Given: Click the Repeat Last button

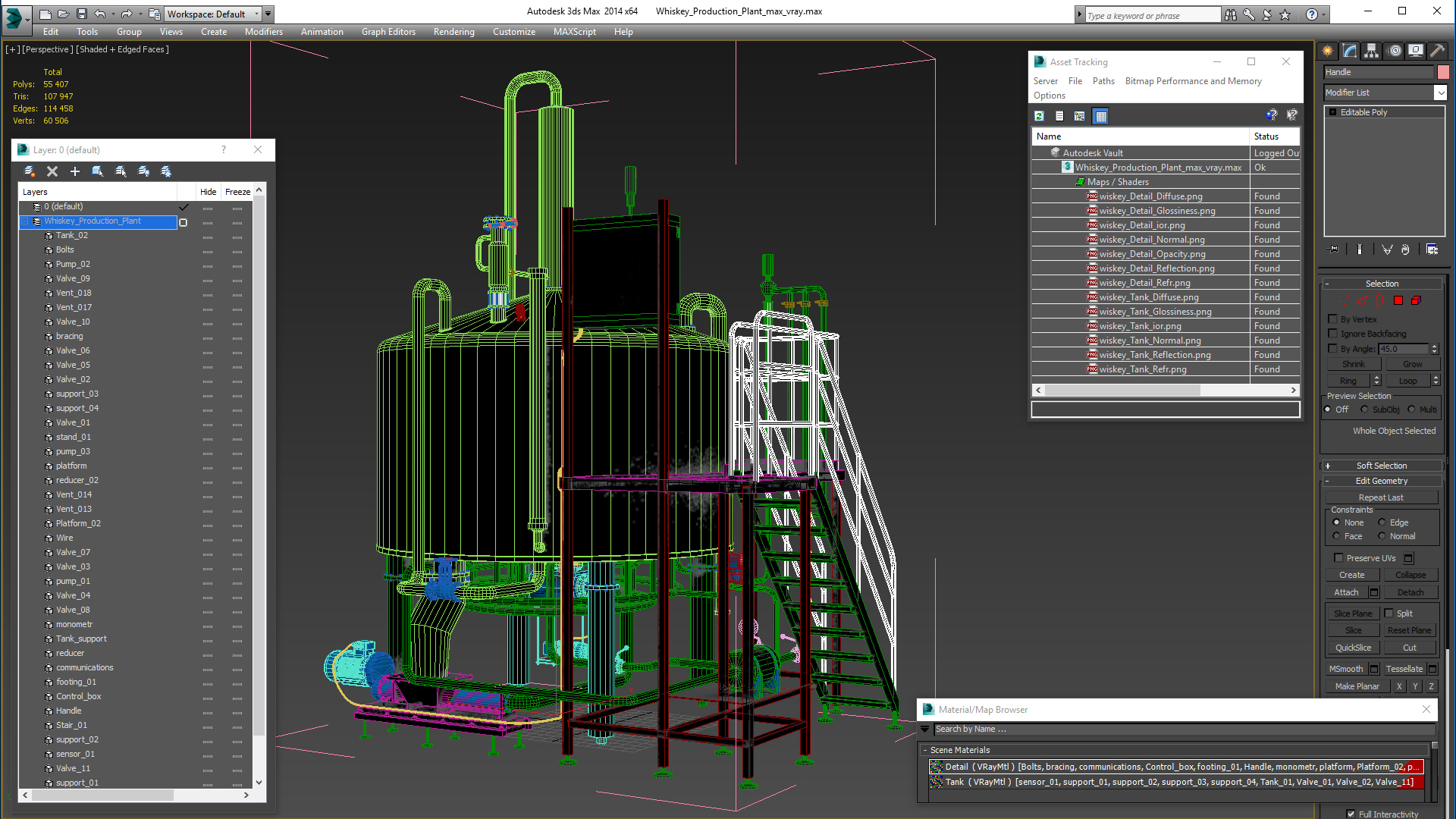Looking at the screenshot, I should [x=1381, y=497].
